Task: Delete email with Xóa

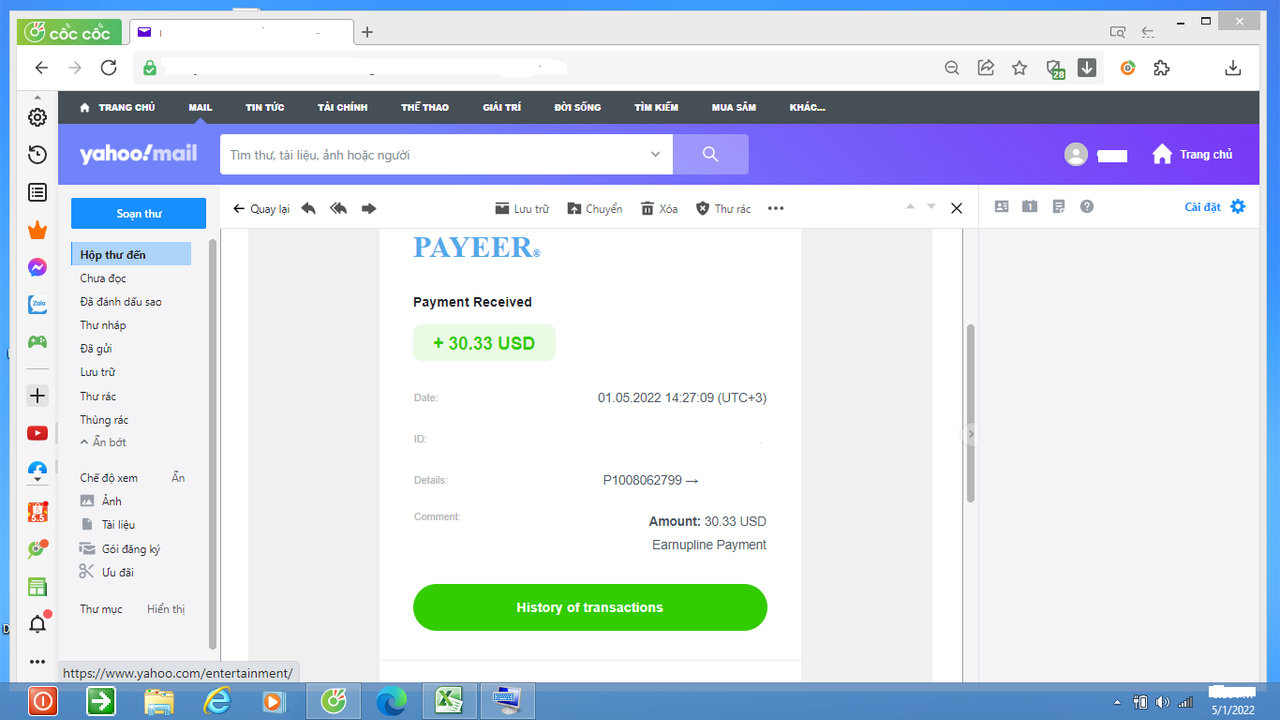Action: pos(659,208)
